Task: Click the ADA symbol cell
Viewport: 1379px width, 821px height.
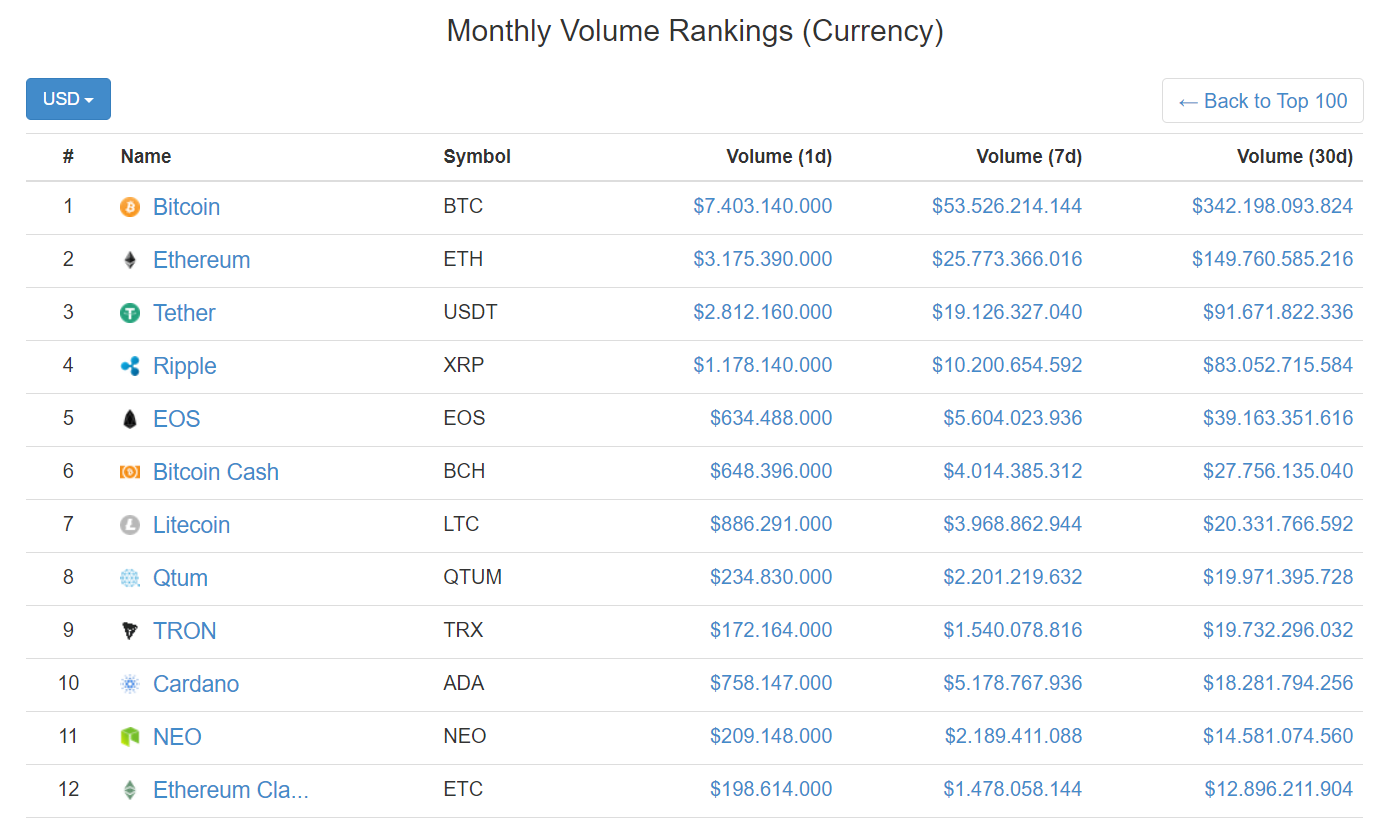Action: point(463,683)
